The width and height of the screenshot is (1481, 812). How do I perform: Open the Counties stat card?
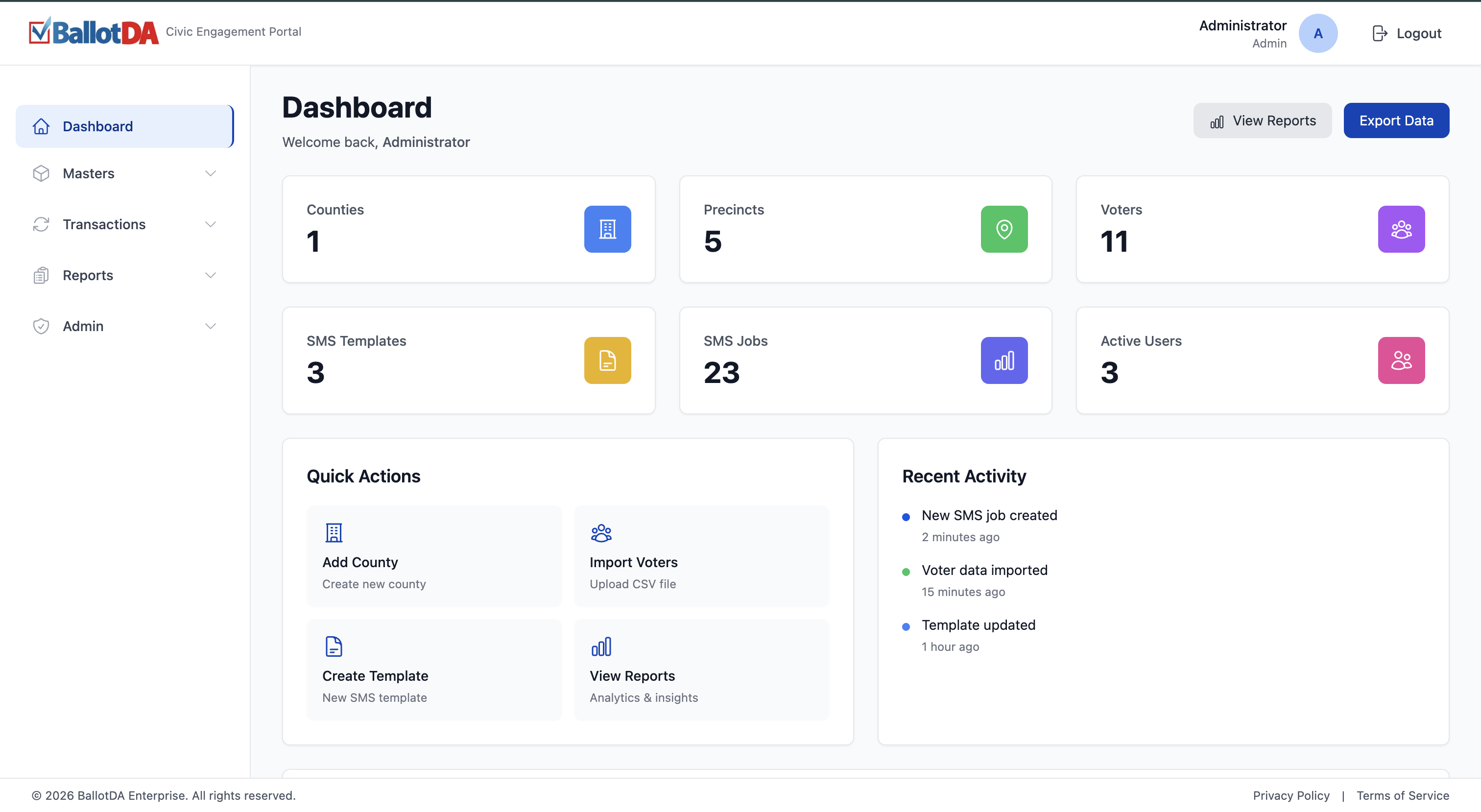(x=469, y=230)
